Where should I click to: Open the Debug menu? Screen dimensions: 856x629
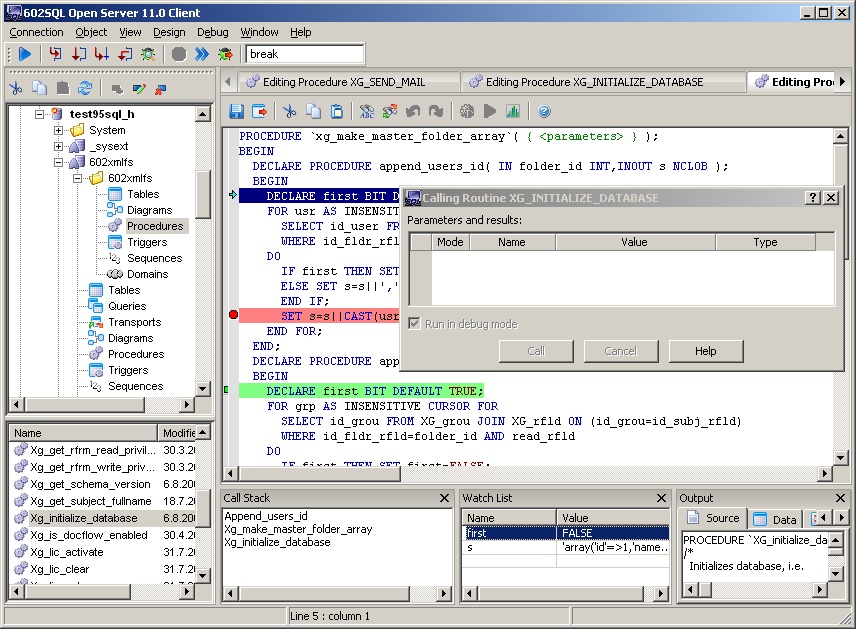tap(212, 32)
